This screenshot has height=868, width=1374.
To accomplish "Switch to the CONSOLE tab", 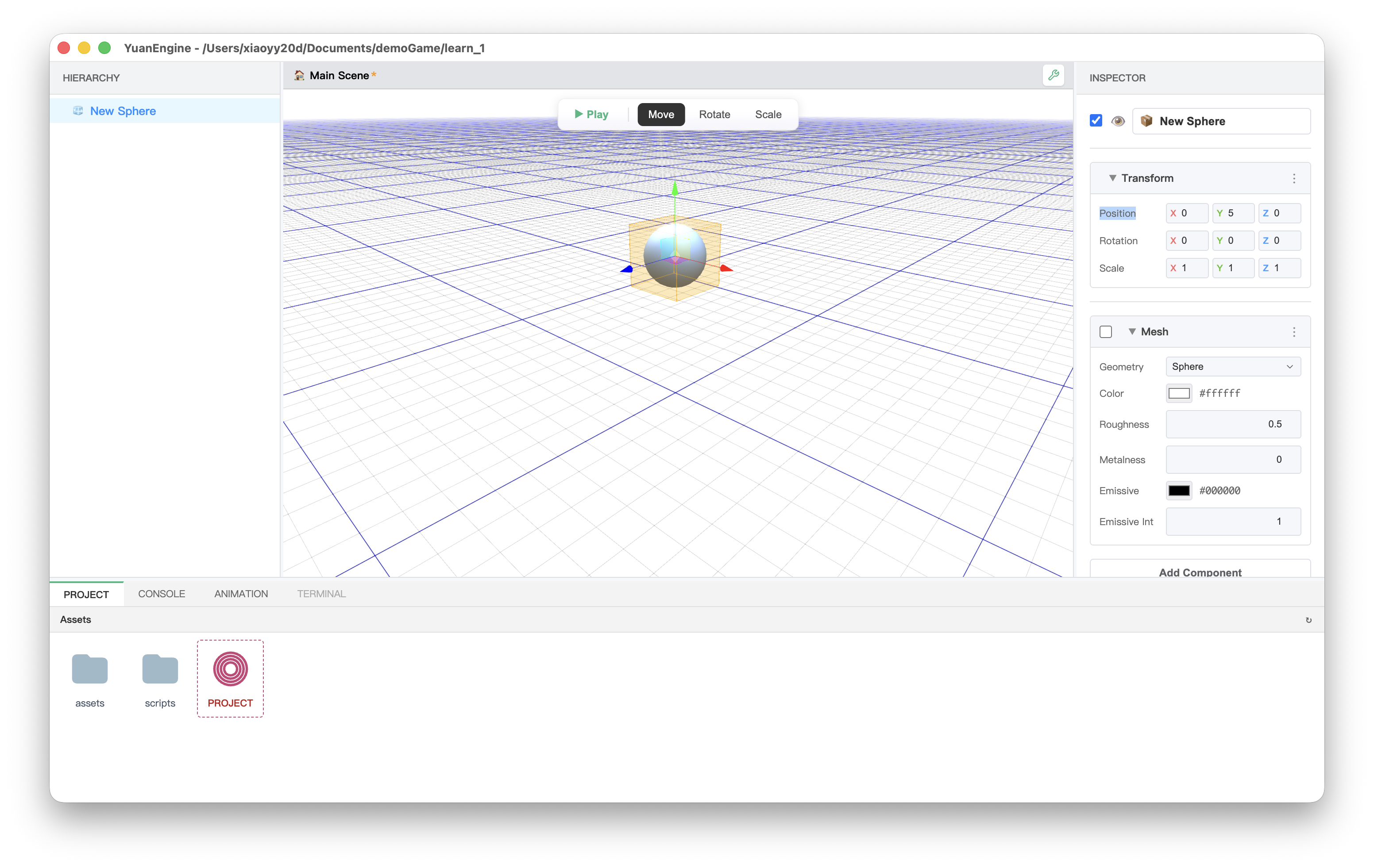I will [x=162, y=594].
